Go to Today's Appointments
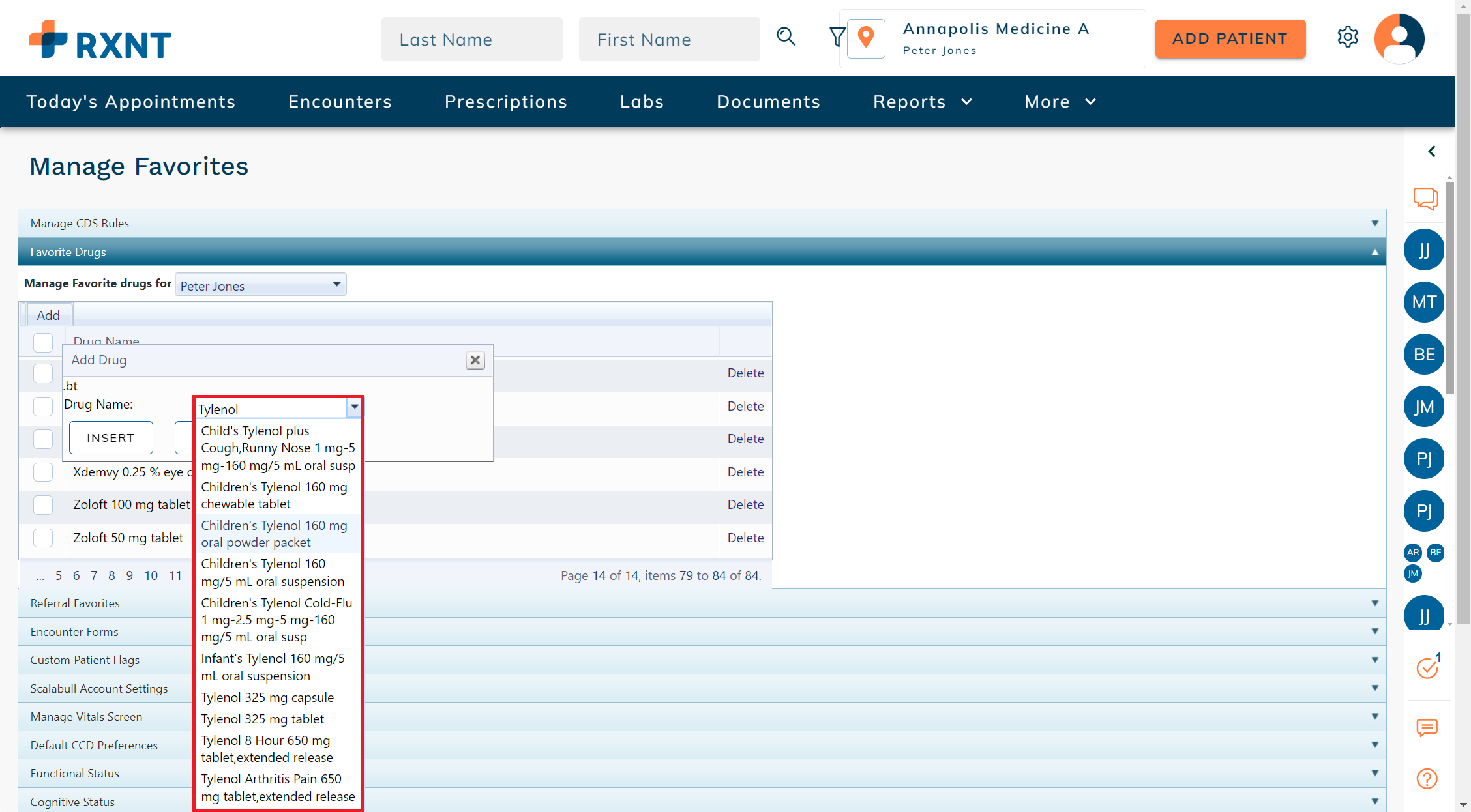Screen dimensions: 1471x812 tap(131, 102)
